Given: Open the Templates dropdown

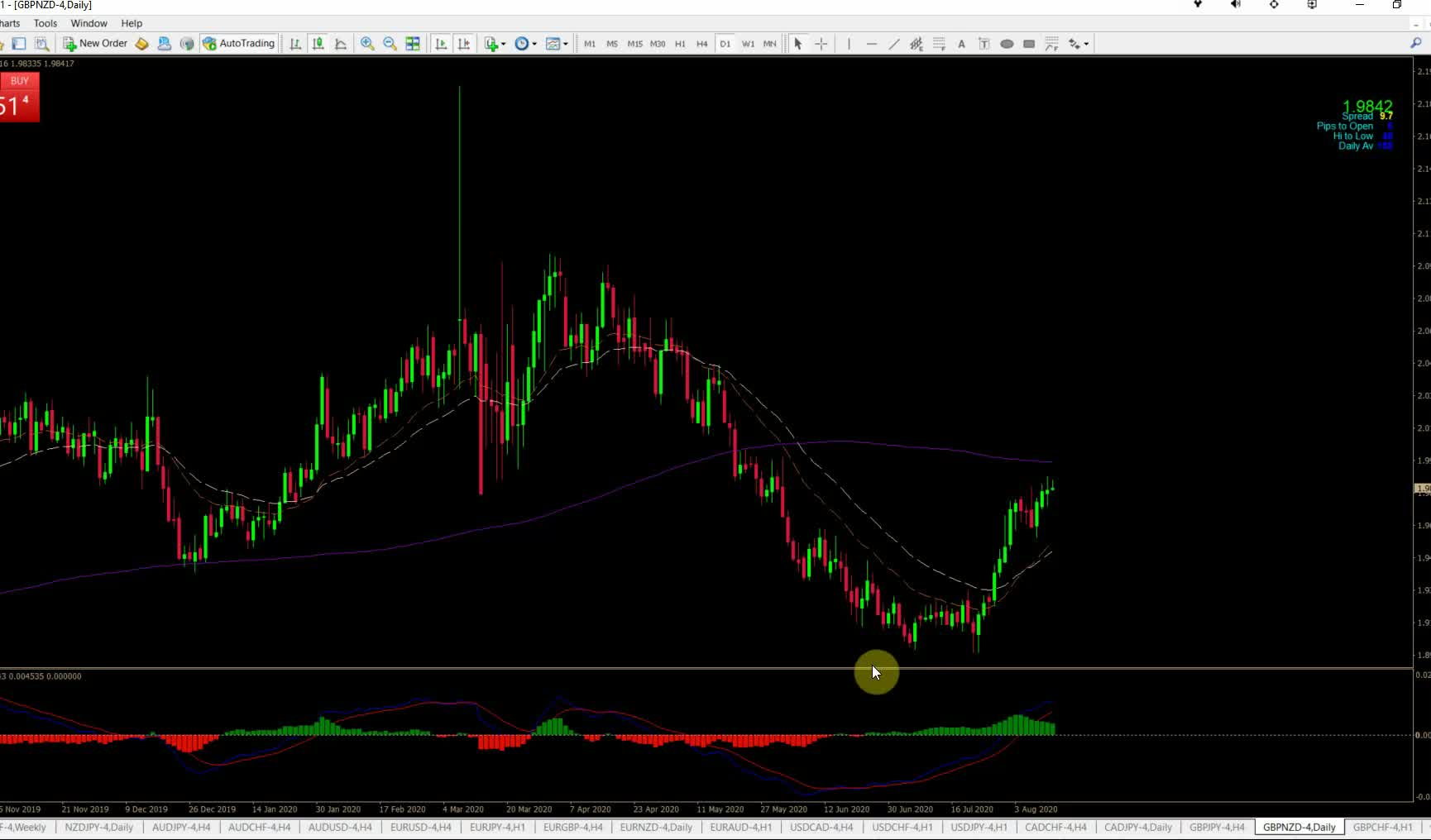Looking at the screenshot, I should [557, 44].
